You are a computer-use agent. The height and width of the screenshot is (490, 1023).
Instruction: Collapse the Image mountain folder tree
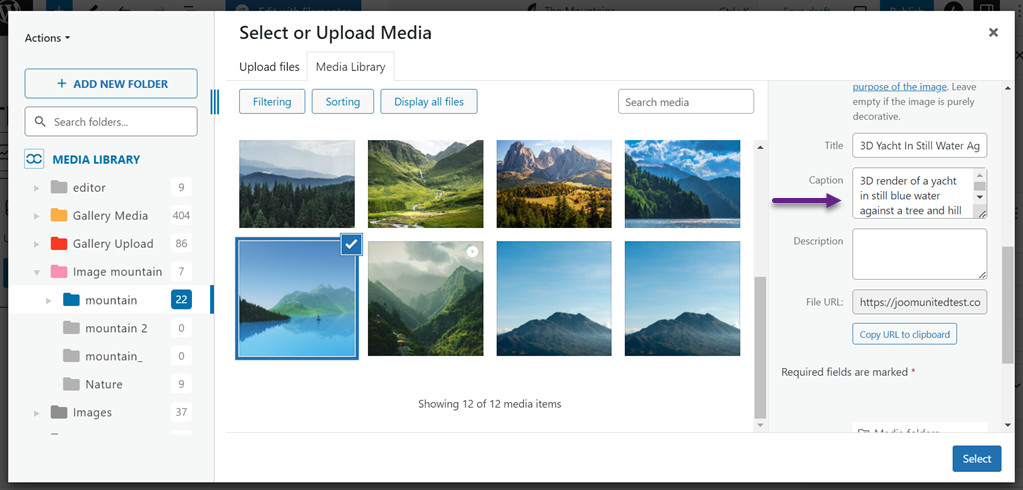click(x=37, y=272)
